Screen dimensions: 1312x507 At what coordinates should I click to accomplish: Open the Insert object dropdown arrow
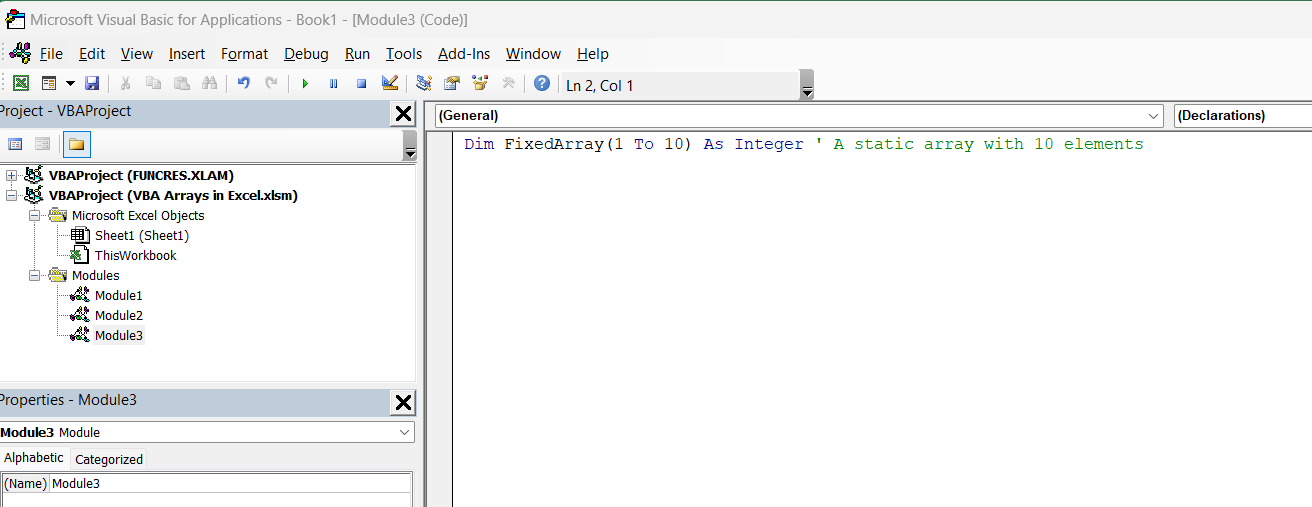(70, 84)
